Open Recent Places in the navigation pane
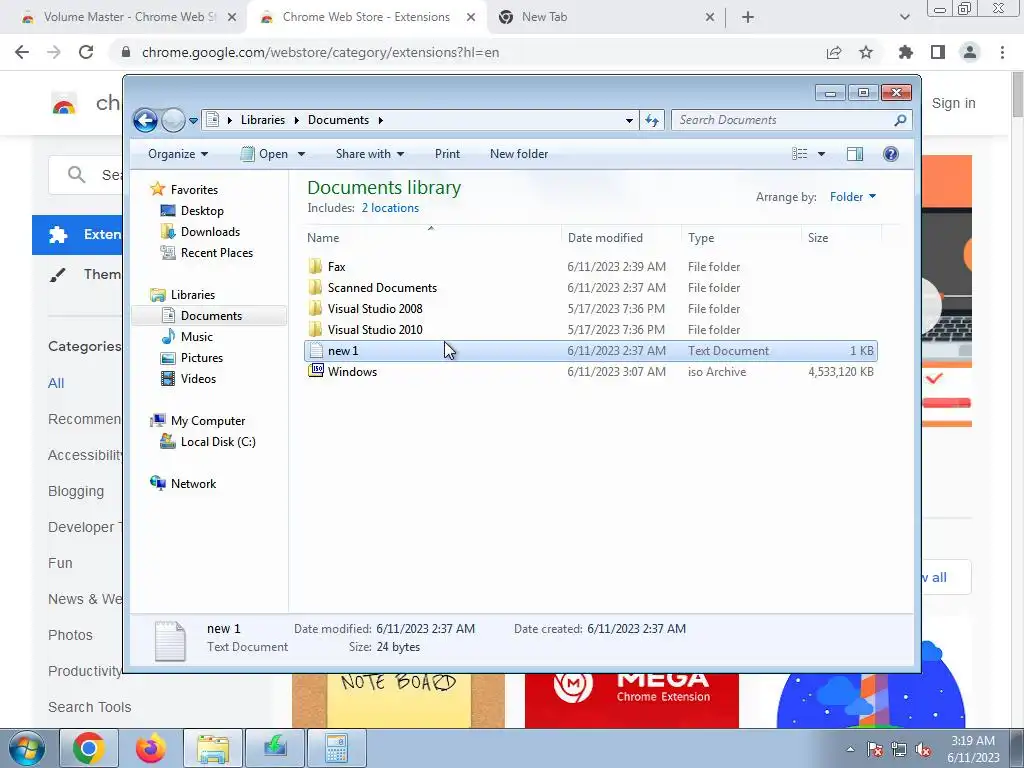1024x768 pixels. tap(217, 253)
